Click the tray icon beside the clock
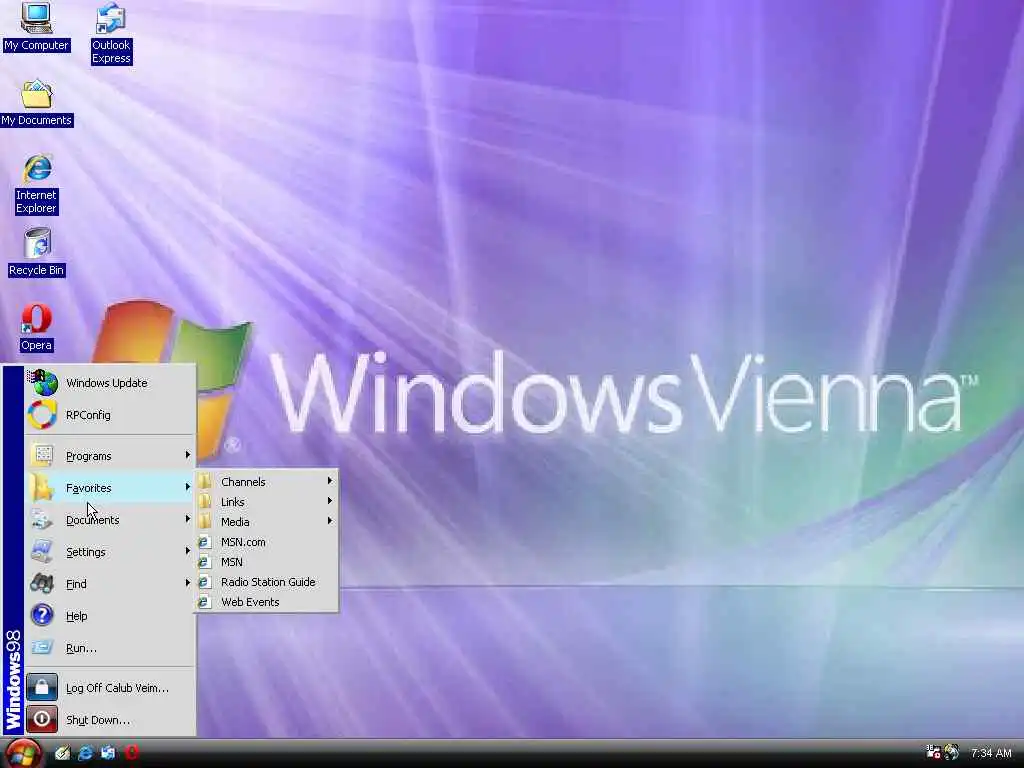Image resolution: width=1024 pixels, height=768 pixels. click(x=952, y=752)
